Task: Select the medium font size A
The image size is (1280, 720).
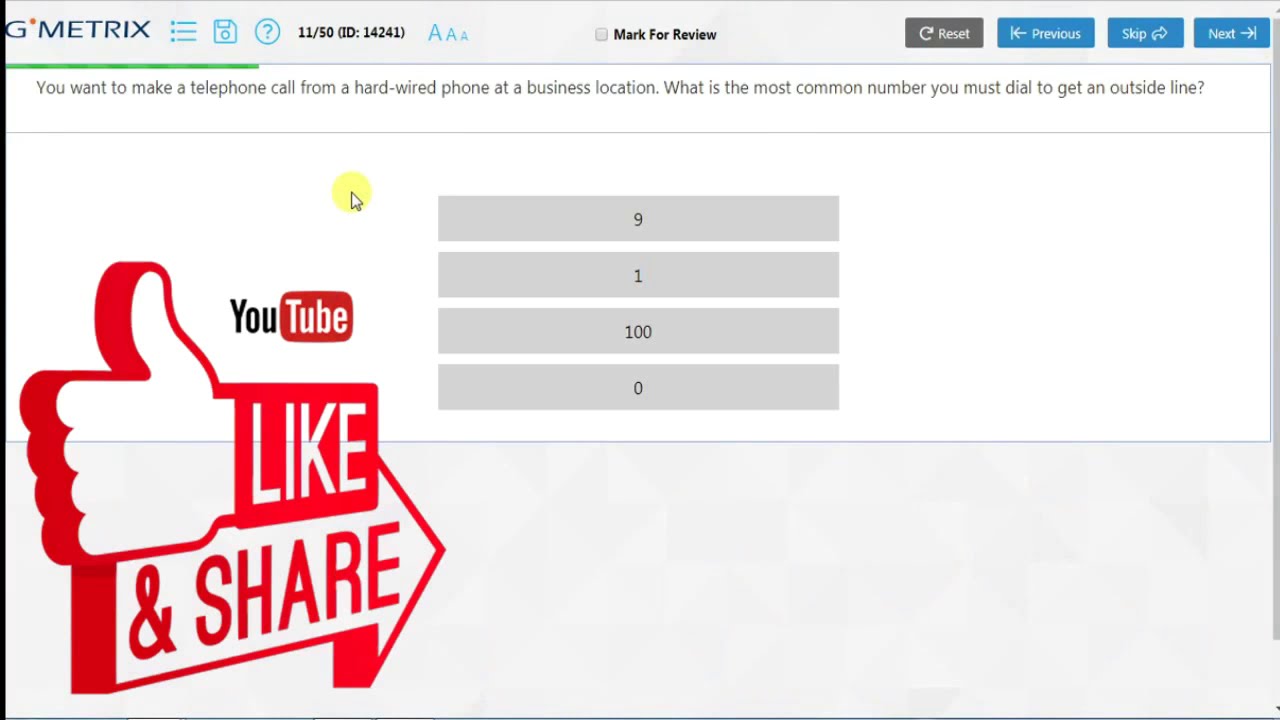Action: coord(451,35)
